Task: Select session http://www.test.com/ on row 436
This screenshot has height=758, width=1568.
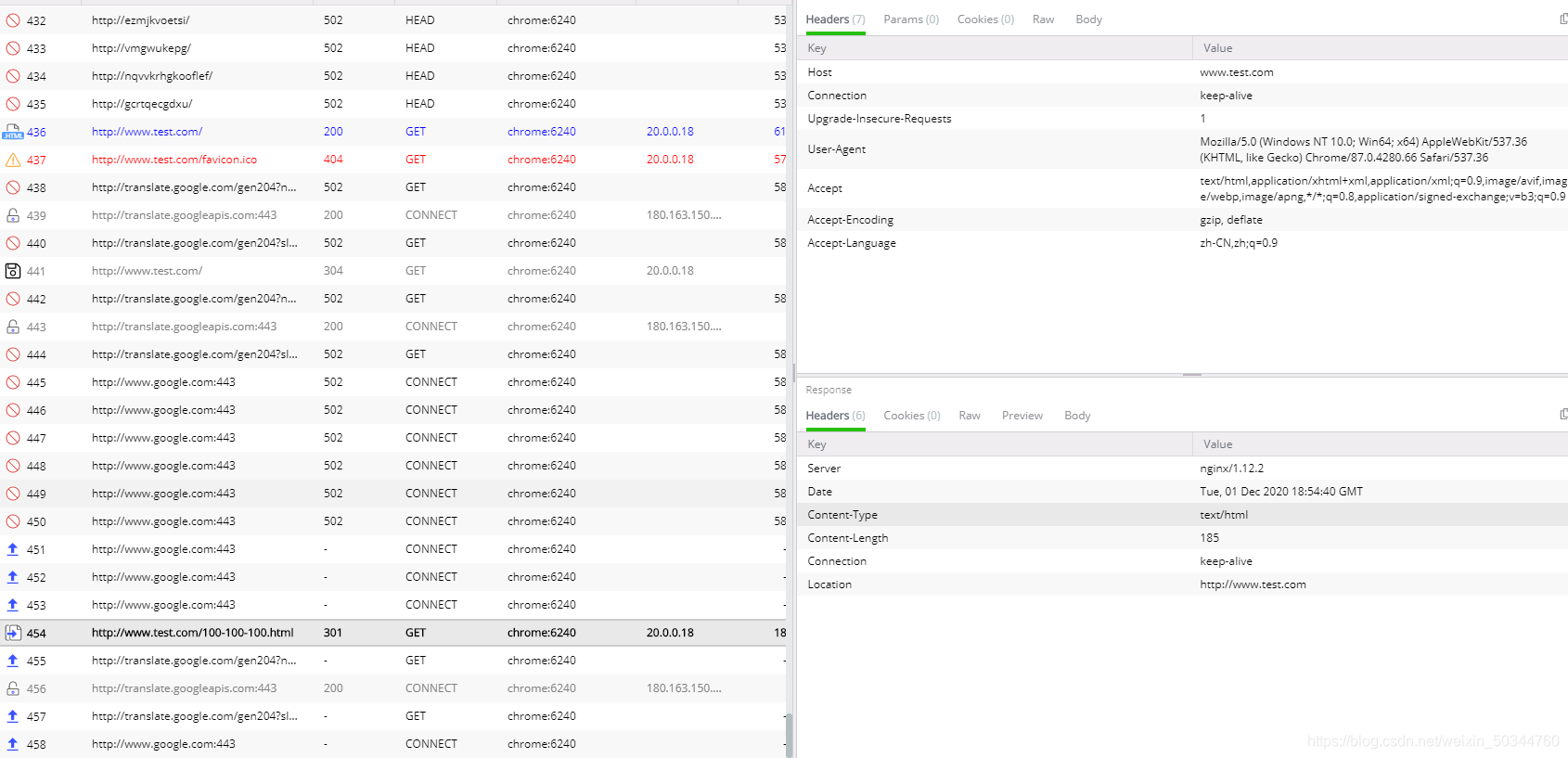Action: (147, 132)
